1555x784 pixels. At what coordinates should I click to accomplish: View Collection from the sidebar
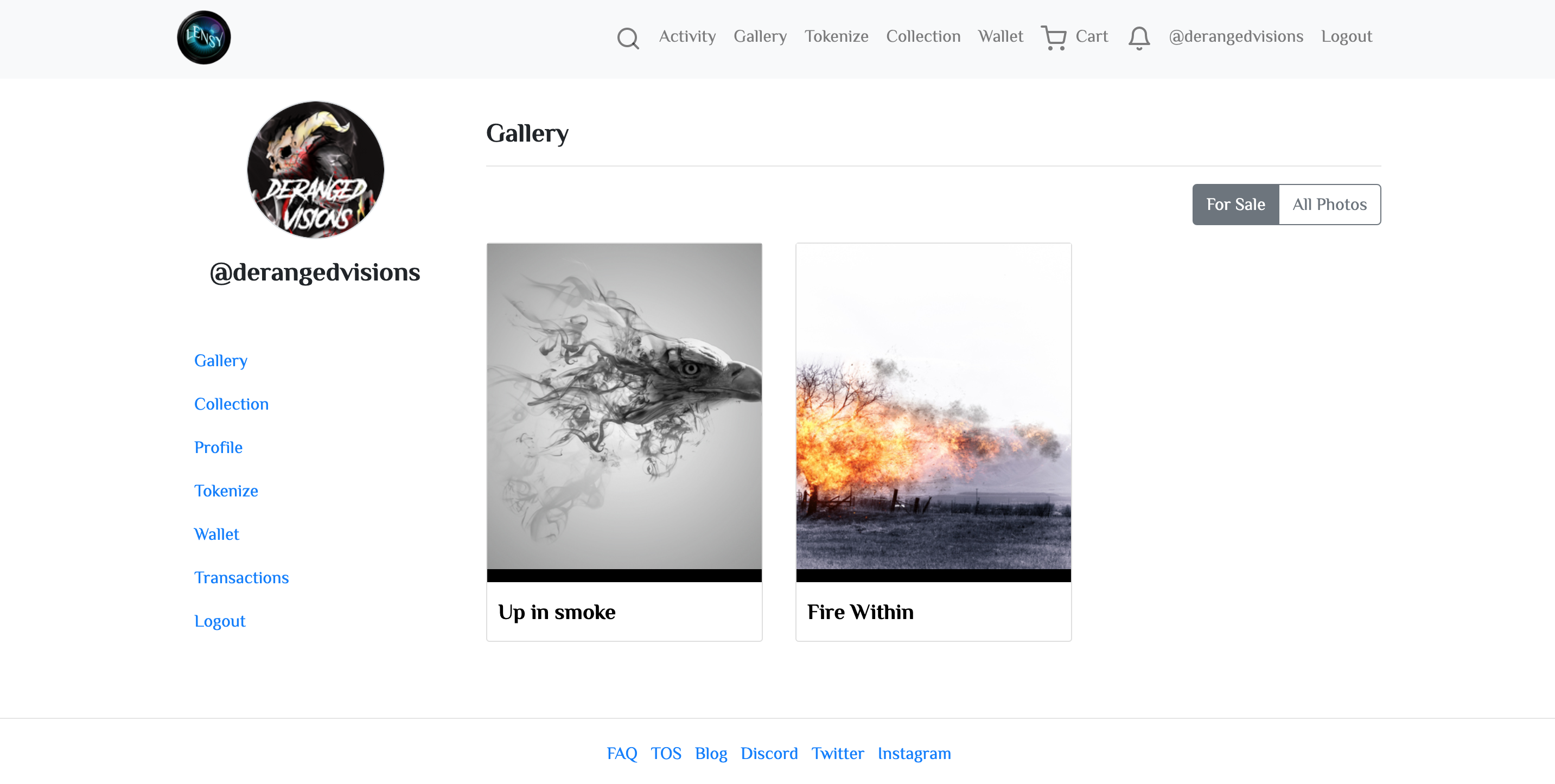tap(231, 404)
